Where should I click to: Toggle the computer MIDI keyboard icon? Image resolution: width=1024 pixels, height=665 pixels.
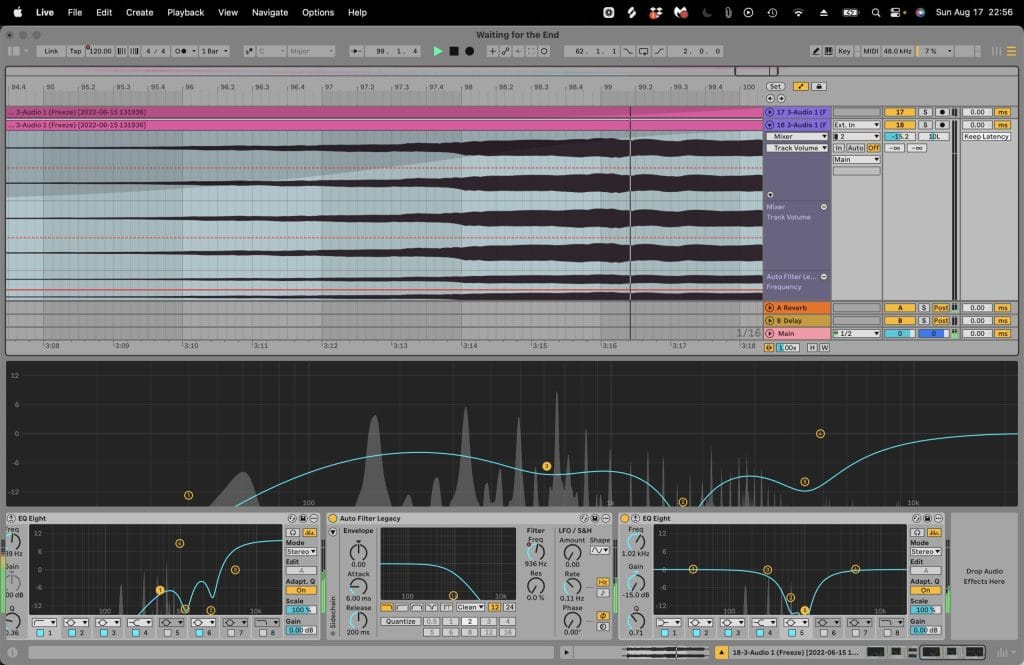tap(828, 51)
